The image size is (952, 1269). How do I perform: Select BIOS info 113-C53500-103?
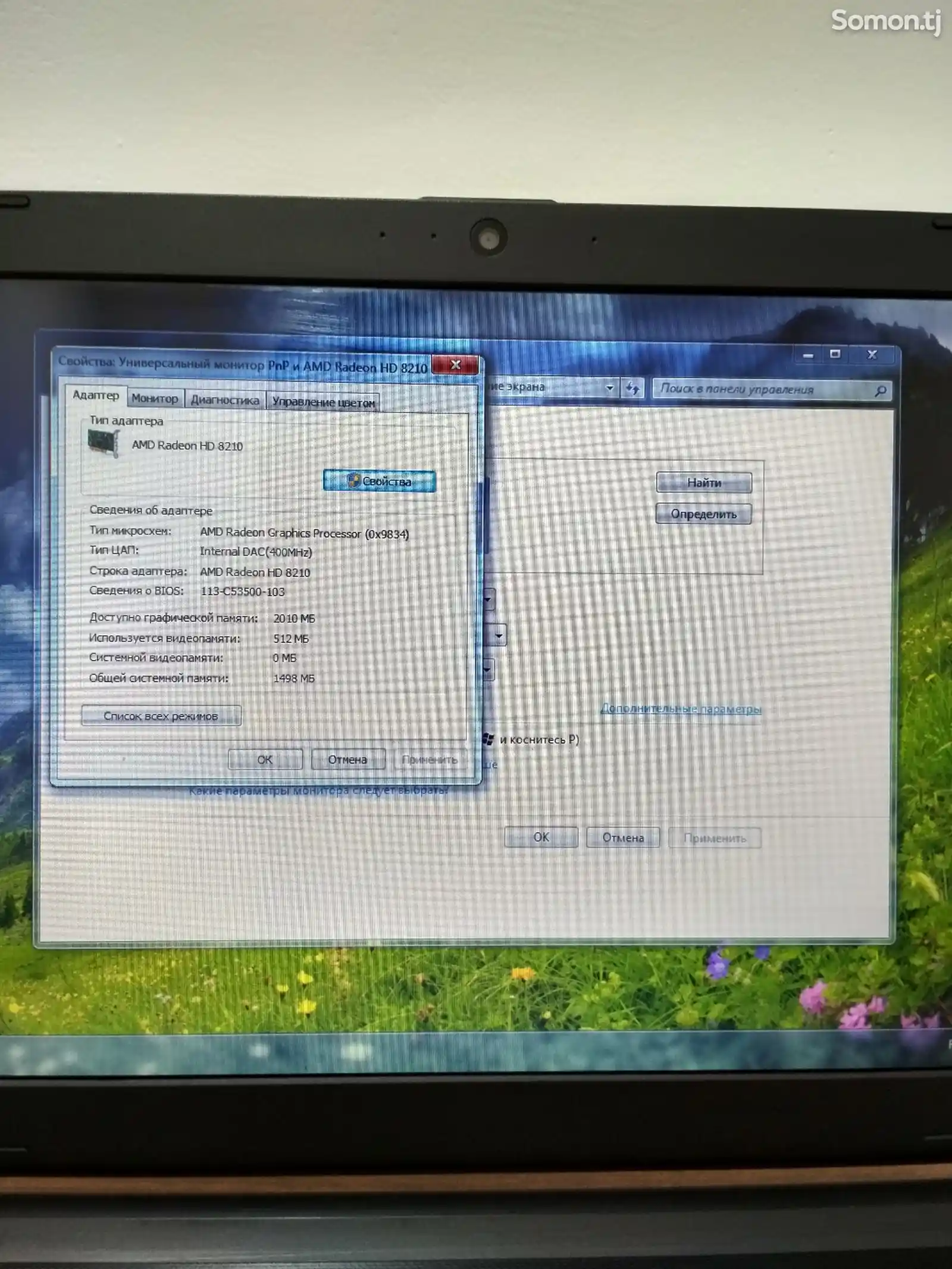pyautogui.click(x=243, y=592)
